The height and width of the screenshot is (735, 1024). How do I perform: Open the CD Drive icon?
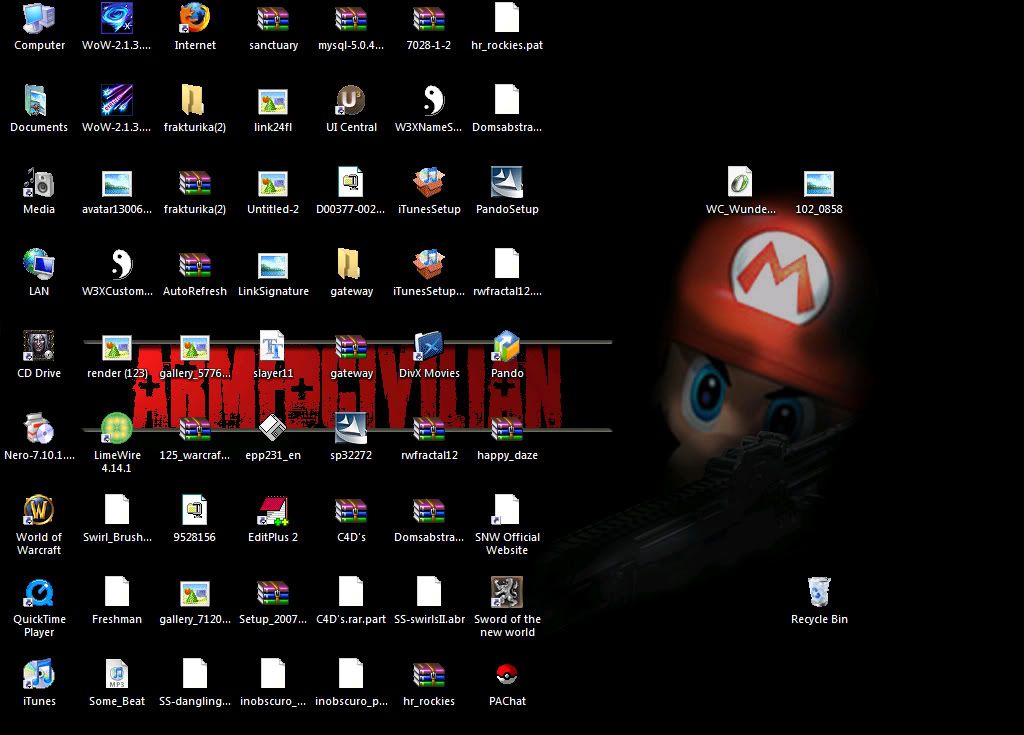point(39,347)
